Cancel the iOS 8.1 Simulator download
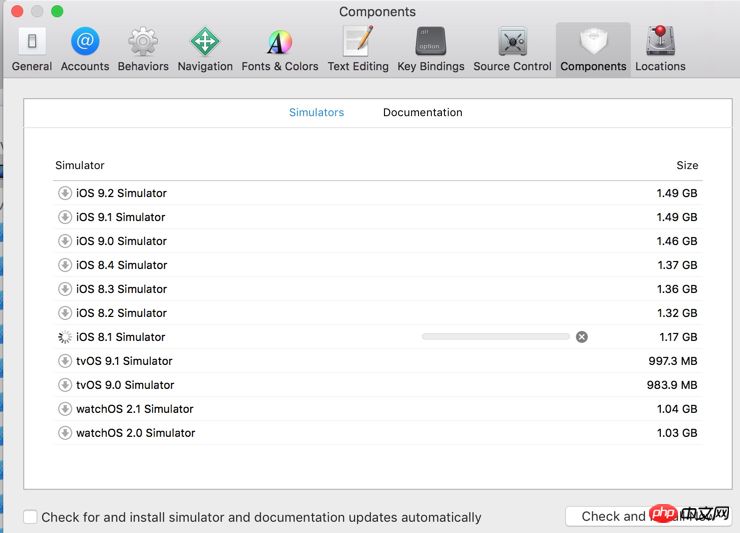This screenshot has width=740, height=533. point(582,337)
